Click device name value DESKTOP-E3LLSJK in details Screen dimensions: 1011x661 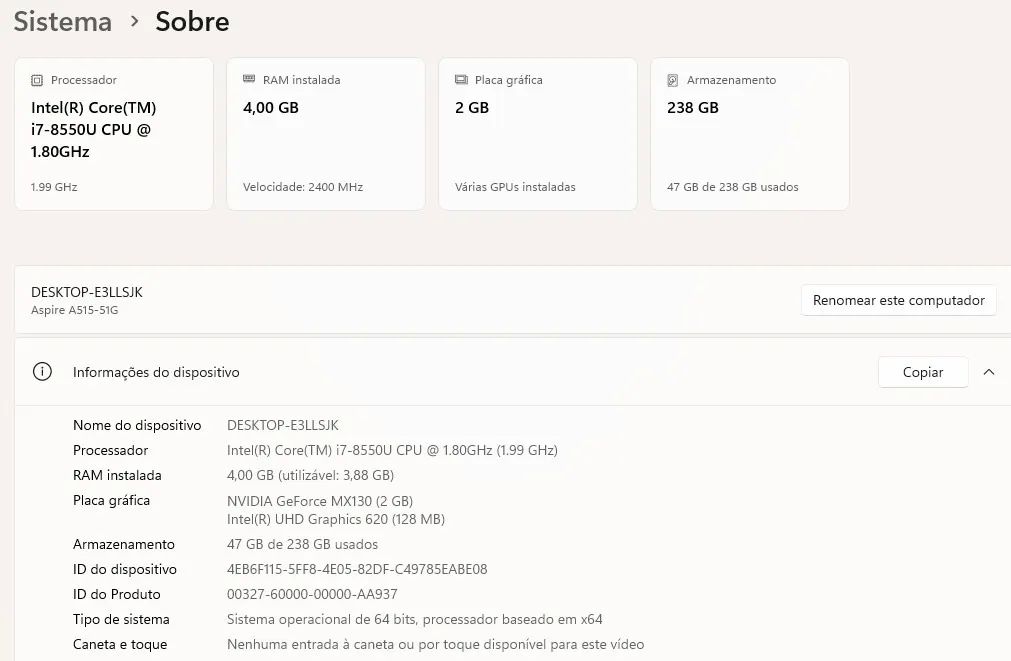coord(282,425)
